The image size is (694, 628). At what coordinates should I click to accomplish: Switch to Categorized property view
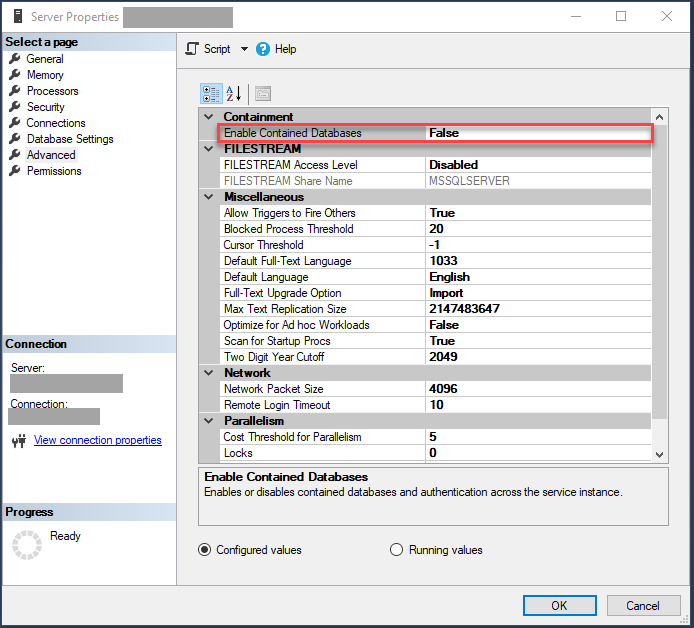click(x=211, y=93)
